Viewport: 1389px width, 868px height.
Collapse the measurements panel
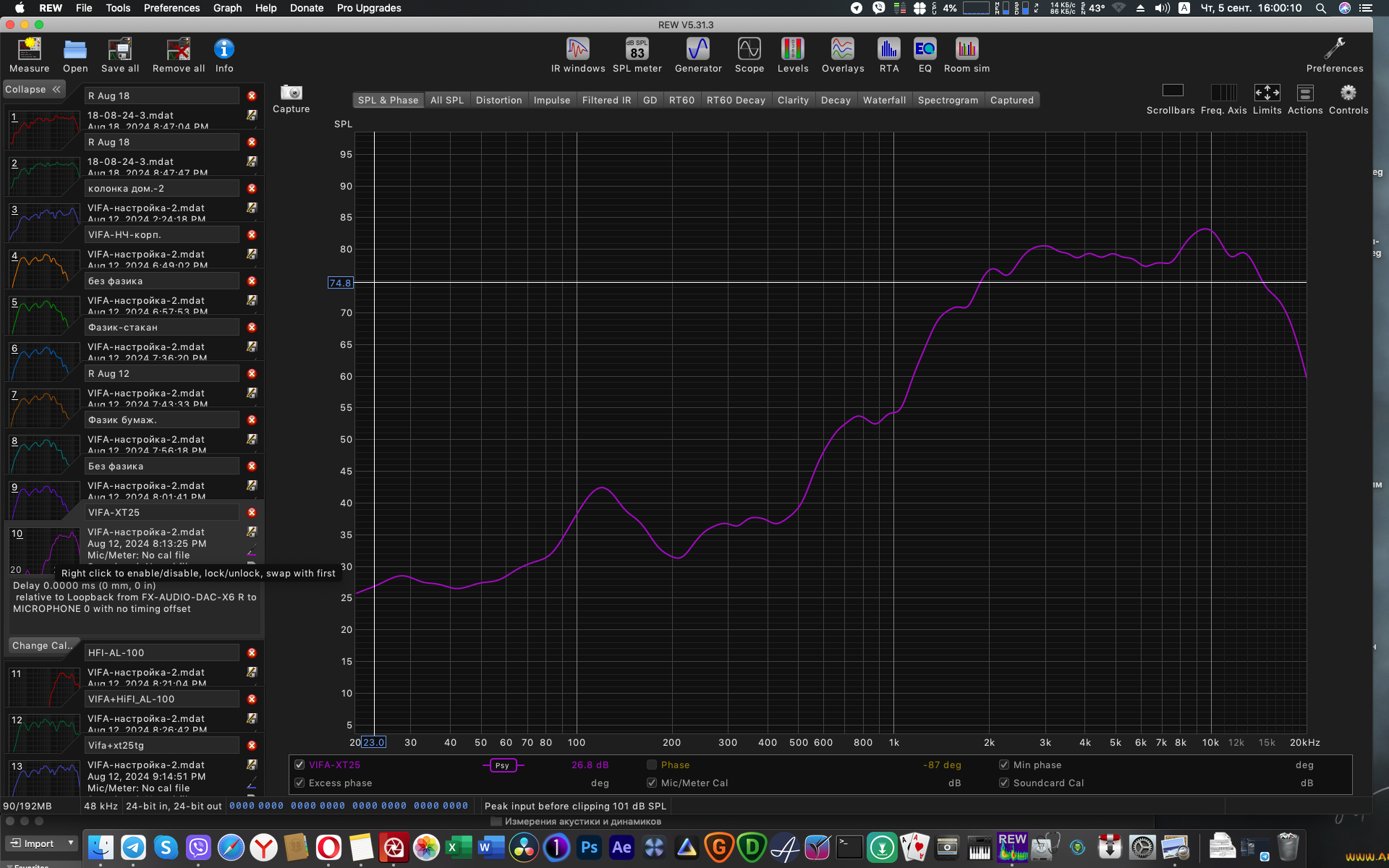pyautogui.click(x=33, y=90)
